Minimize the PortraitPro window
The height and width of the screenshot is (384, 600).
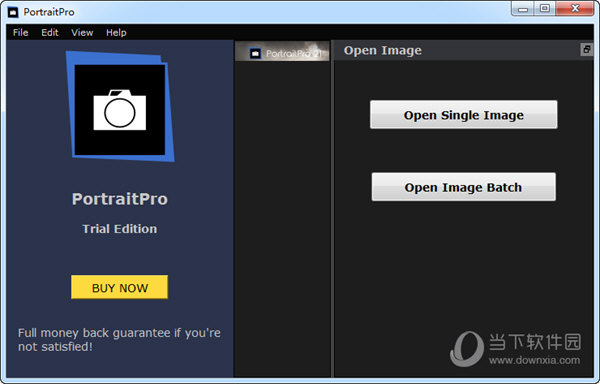click(523, 8)
